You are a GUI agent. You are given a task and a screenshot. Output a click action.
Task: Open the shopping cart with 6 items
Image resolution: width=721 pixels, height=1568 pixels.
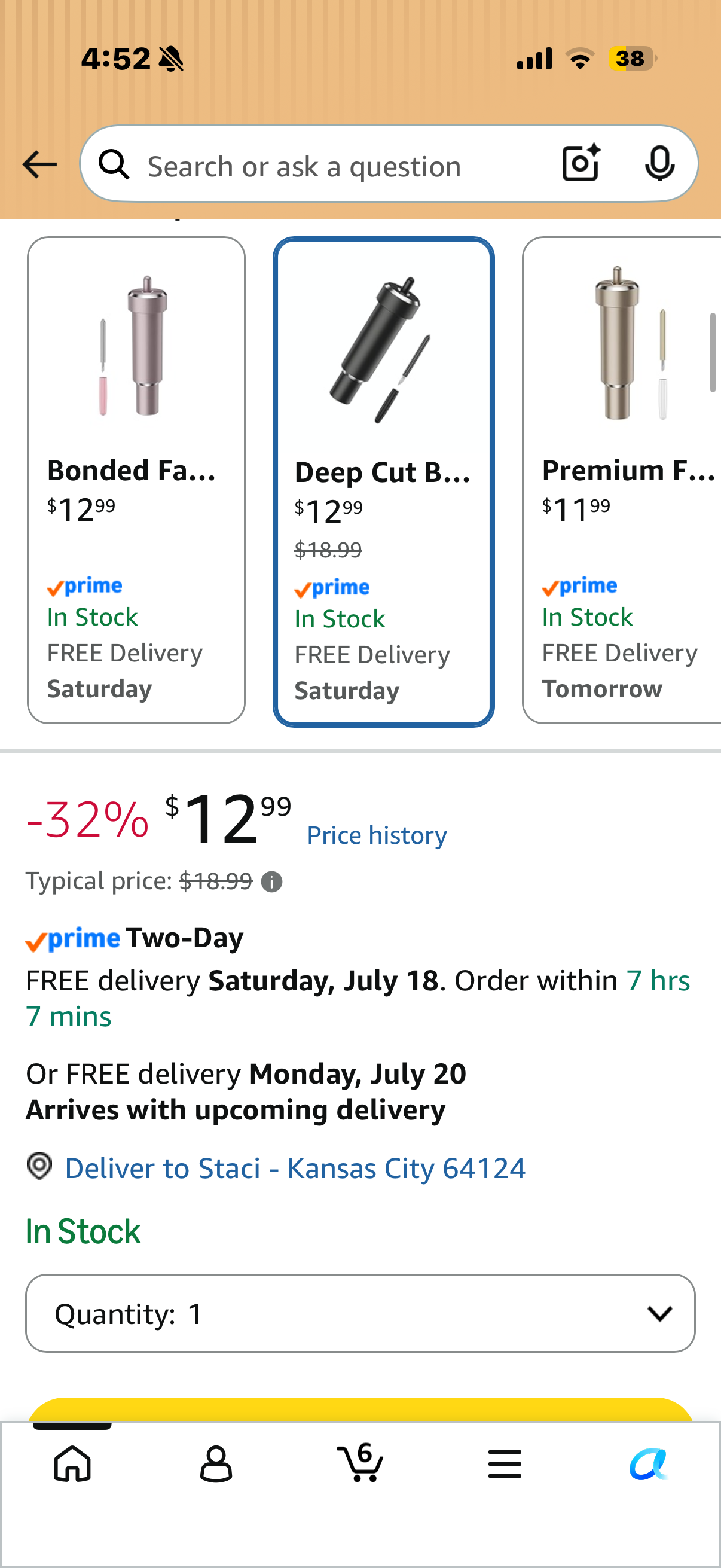360,1462
